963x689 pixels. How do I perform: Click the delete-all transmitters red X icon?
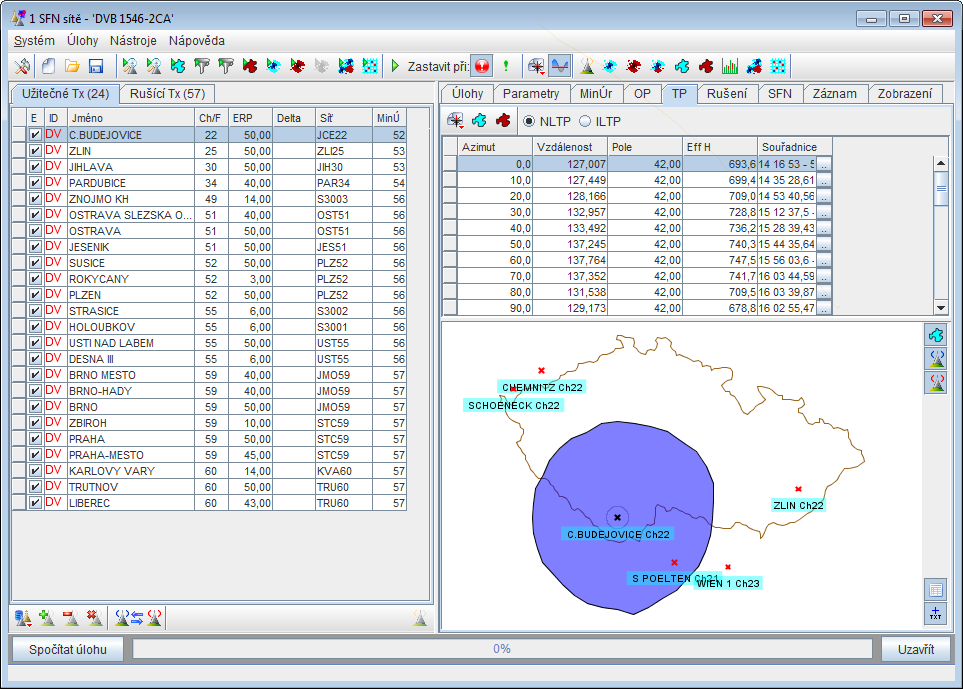[94, 618]
